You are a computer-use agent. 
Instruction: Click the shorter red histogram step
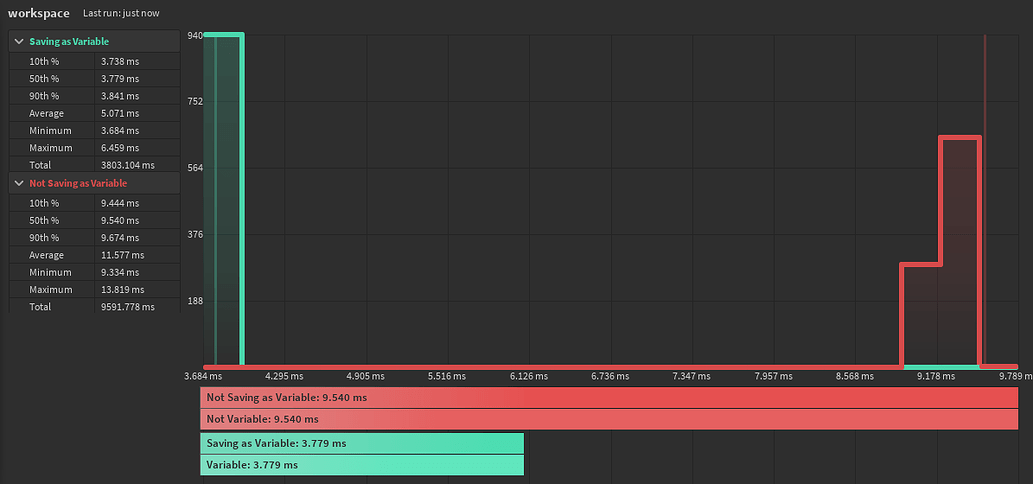(921, 315)
